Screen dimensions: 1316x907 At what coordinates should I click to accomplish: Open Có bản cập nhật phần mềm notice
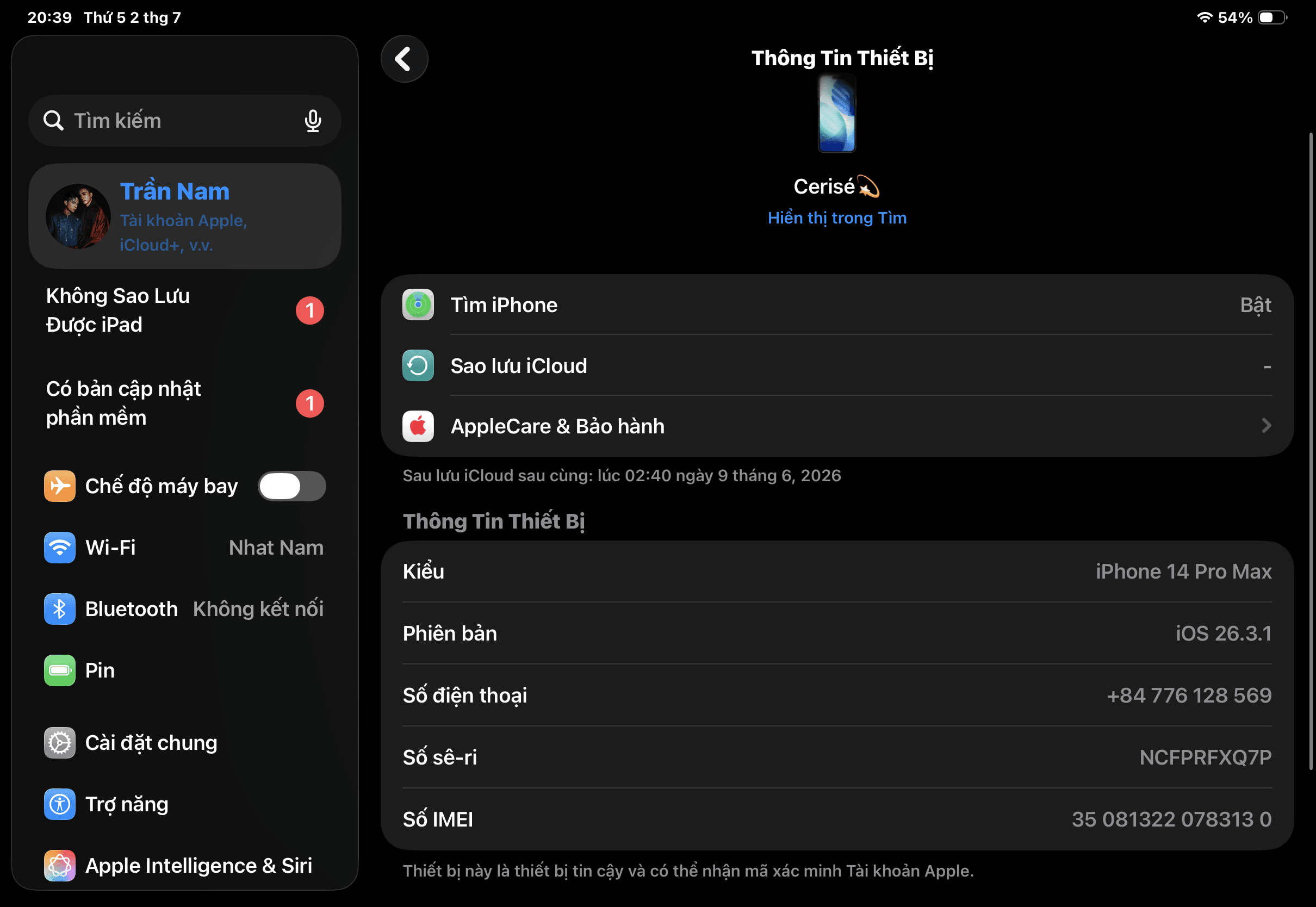pos(185,403)
